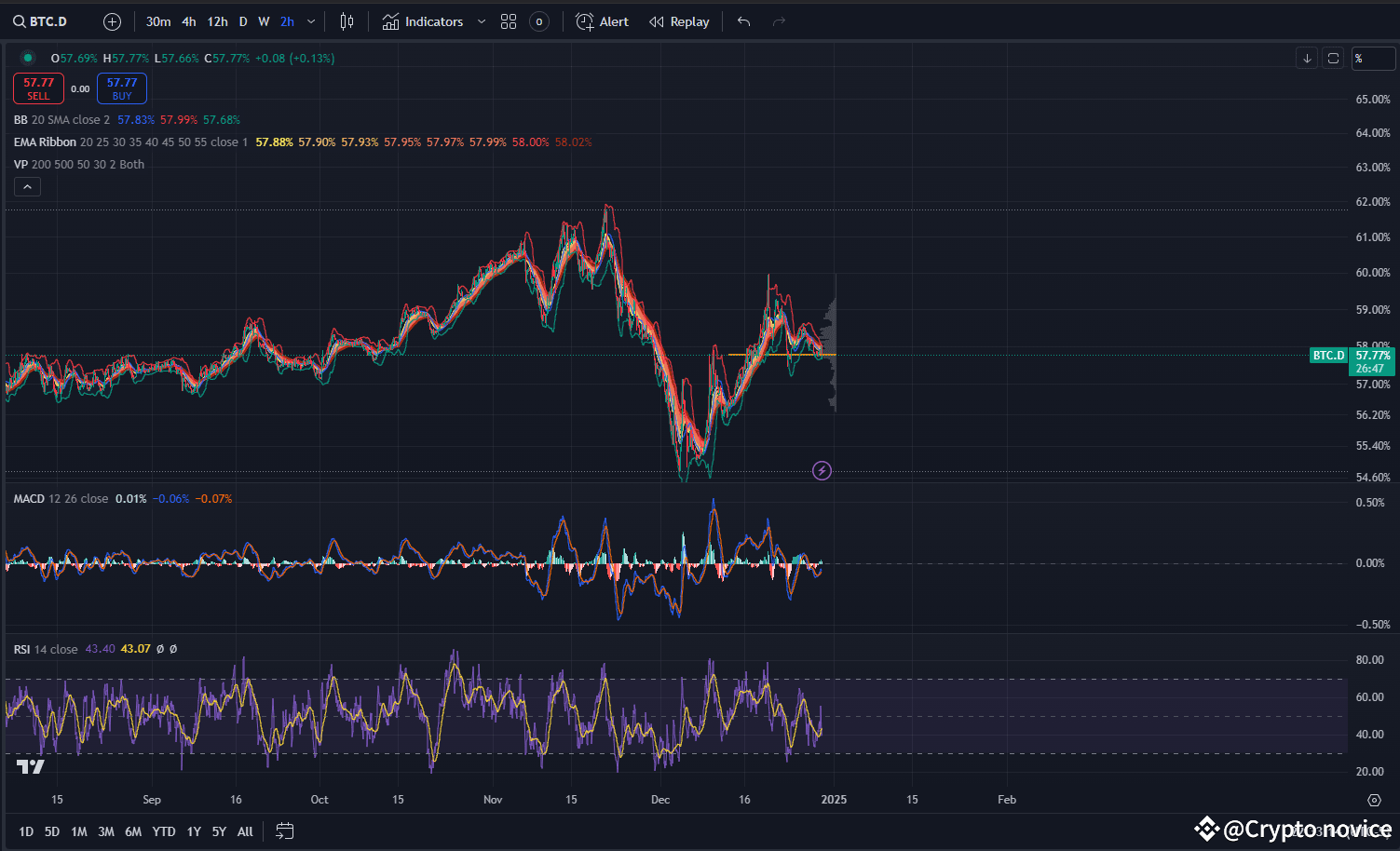Collapse the indicator legend with chevron

(27, 187)
